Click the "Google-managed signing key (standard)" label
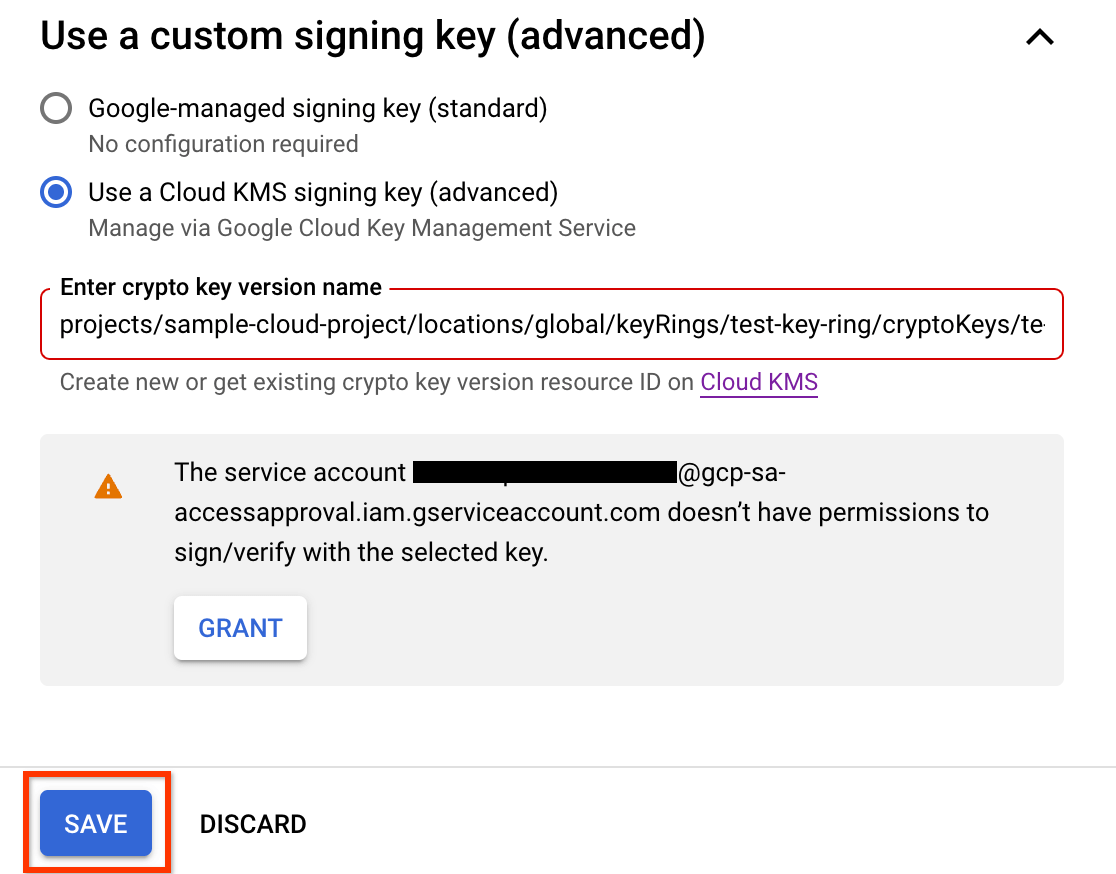Image resolution: width=1116 pixels, height=874 pixels. [317, 108]
